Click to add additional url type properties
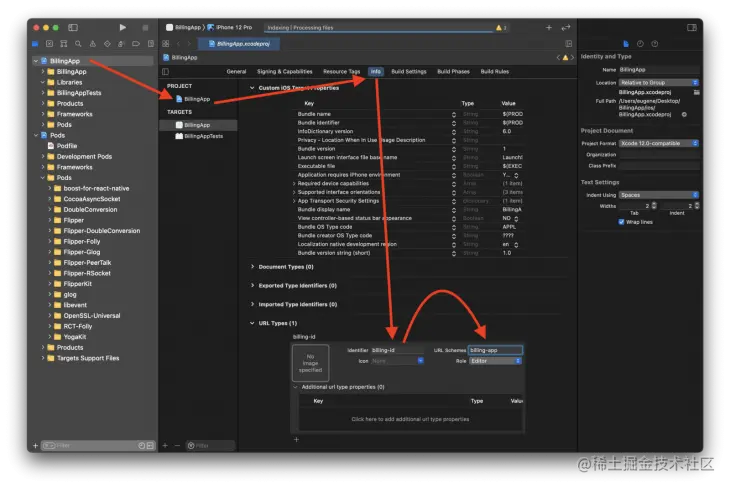 point(410,419)
